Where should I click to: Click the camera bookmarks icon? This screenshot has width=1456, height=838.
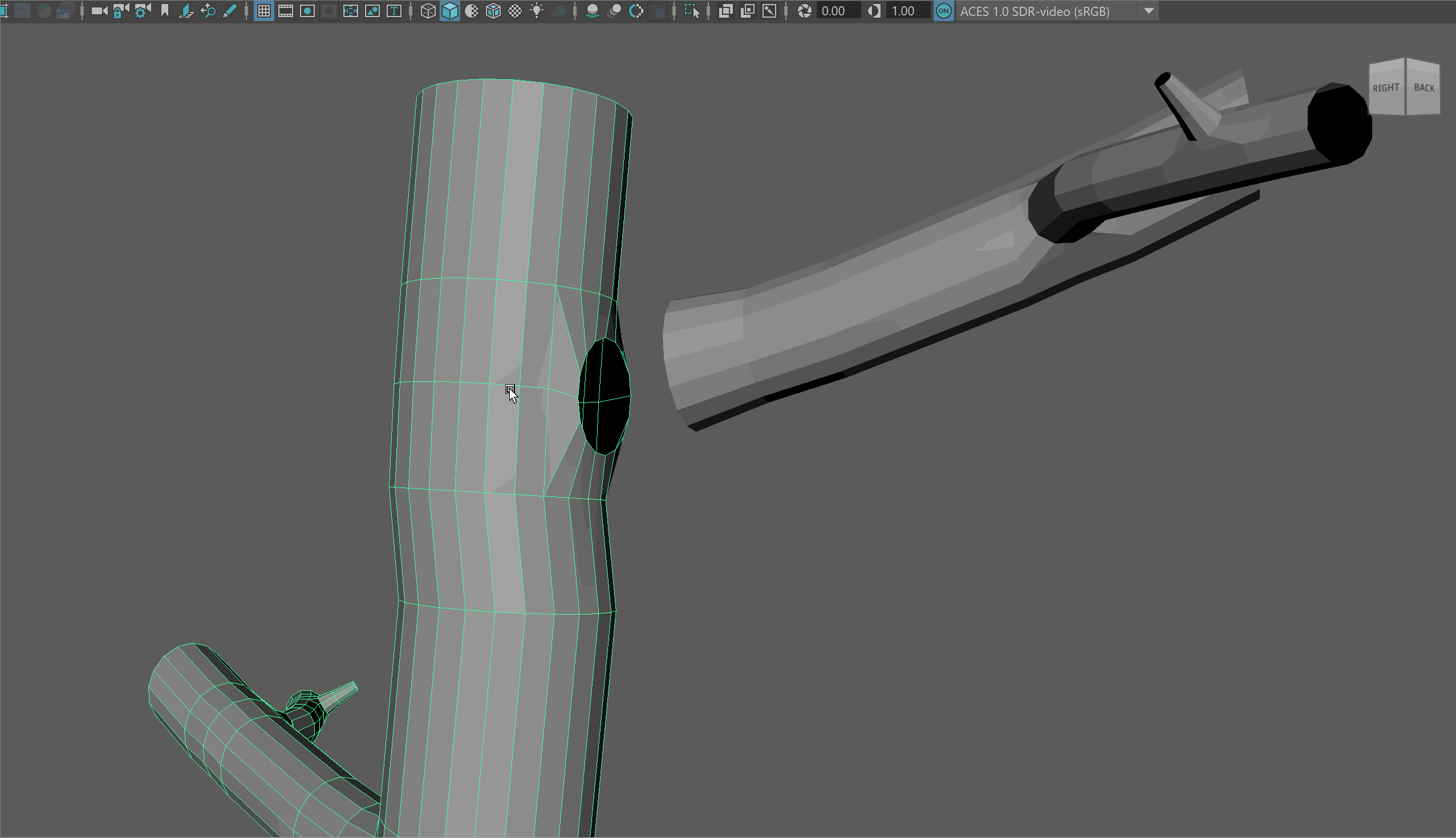pos(165,11)
